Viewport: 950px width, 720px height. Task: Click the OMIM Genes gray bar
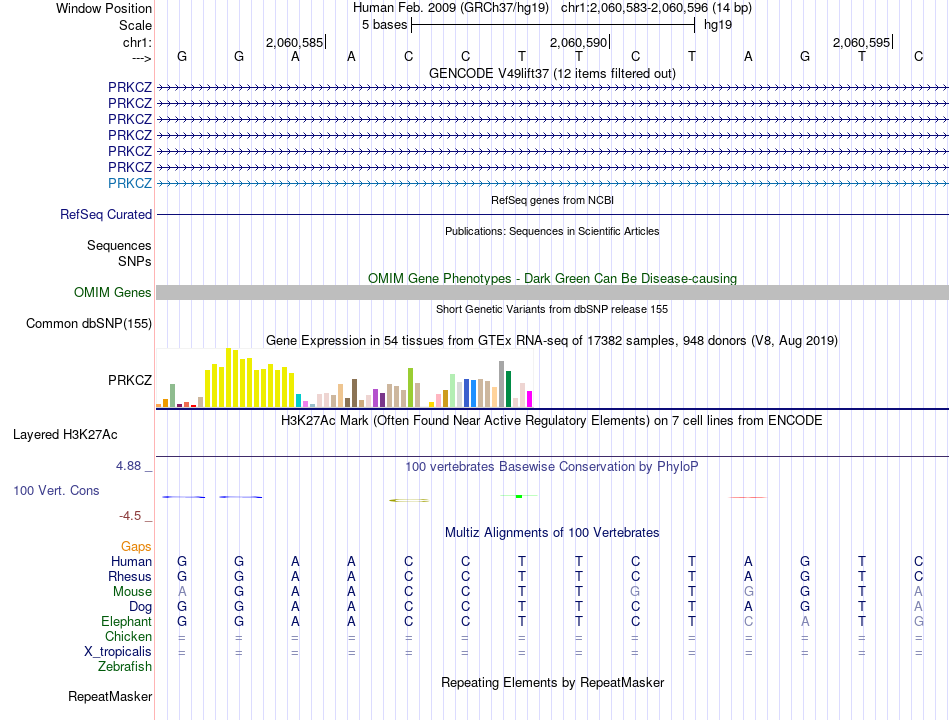click(x=552, y=293)
